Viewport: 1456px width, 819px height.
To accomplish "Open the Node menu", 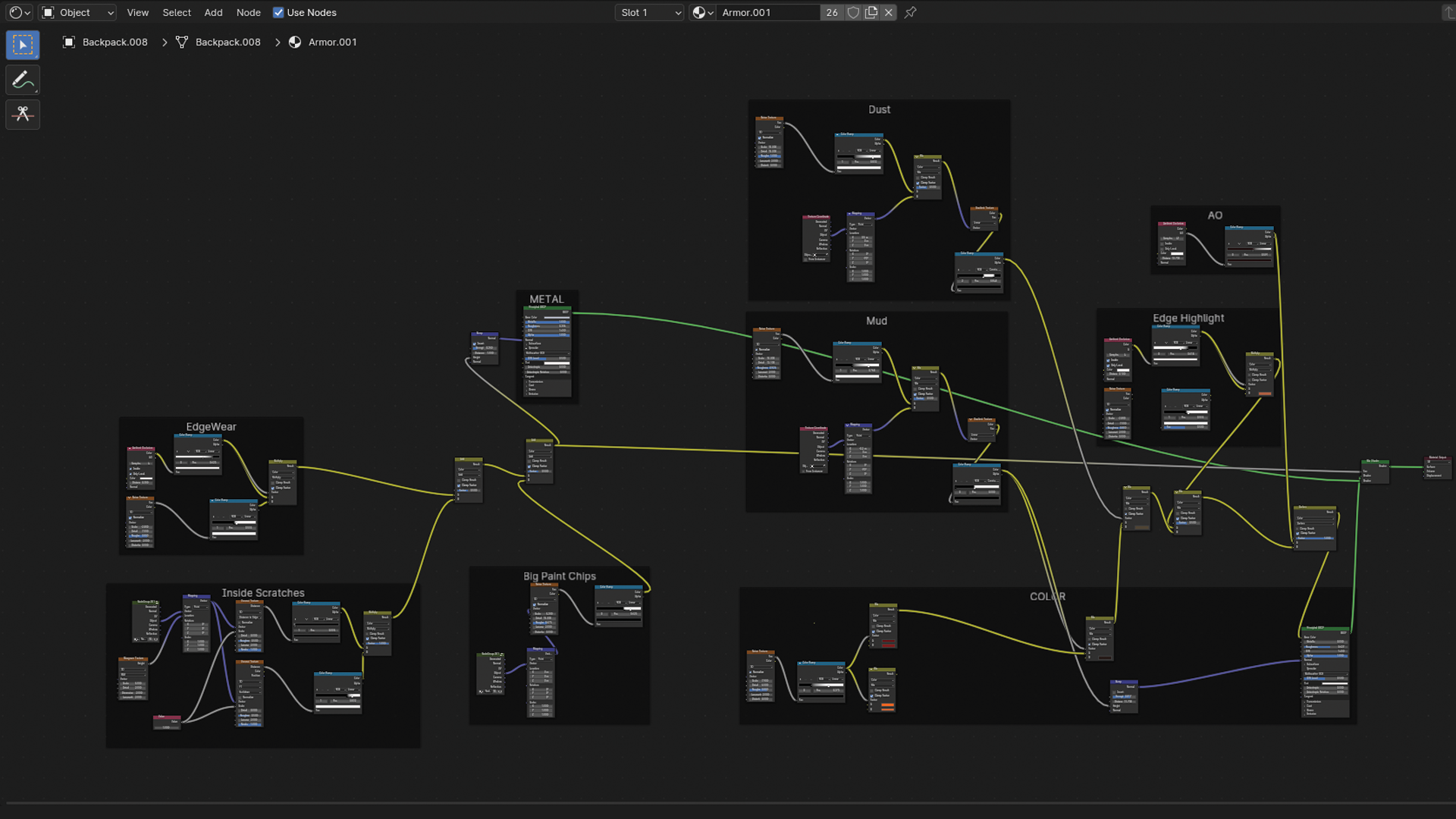I will (248, 12).
